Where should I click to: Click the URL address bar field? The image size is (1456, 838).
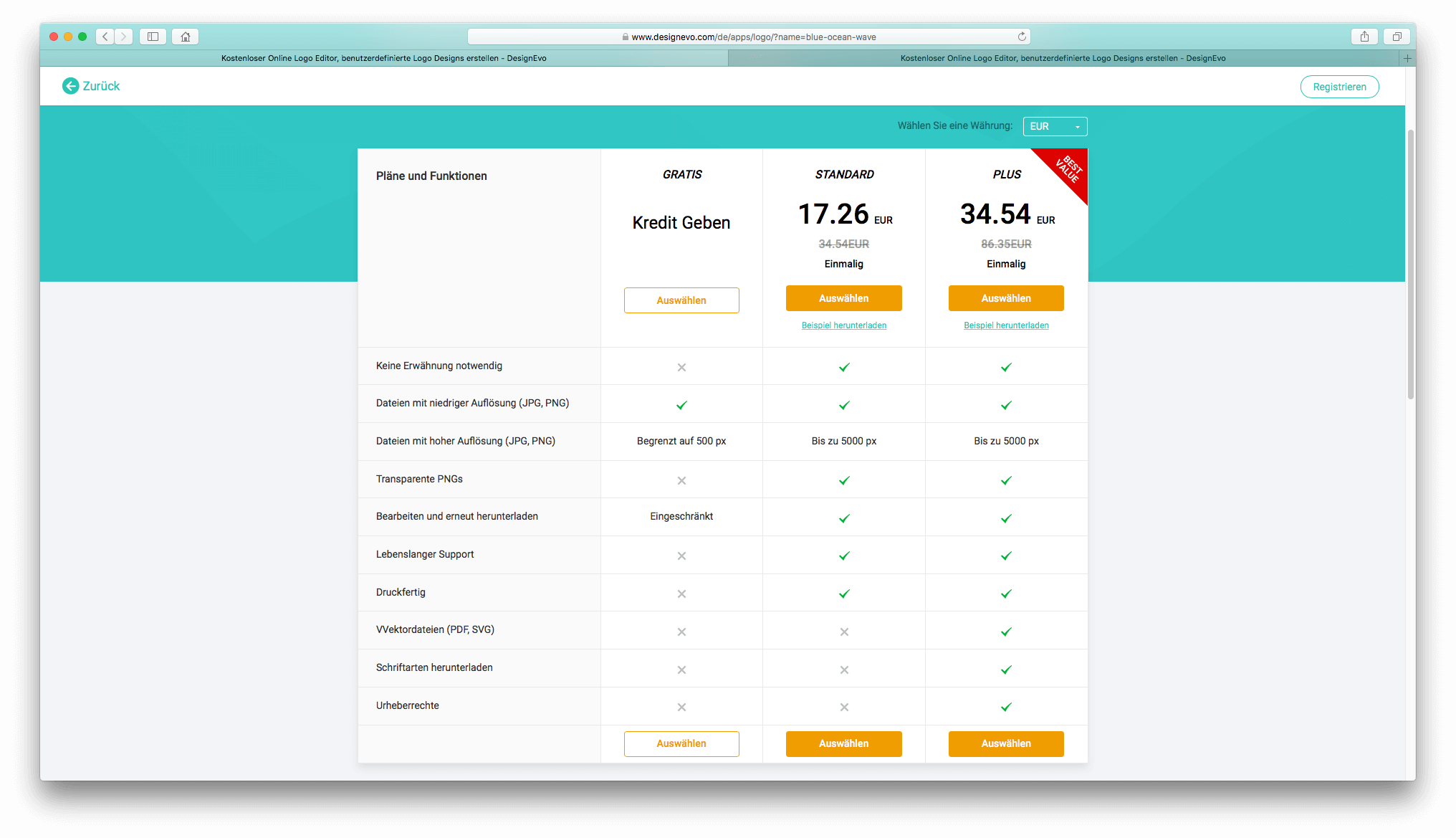749,37
